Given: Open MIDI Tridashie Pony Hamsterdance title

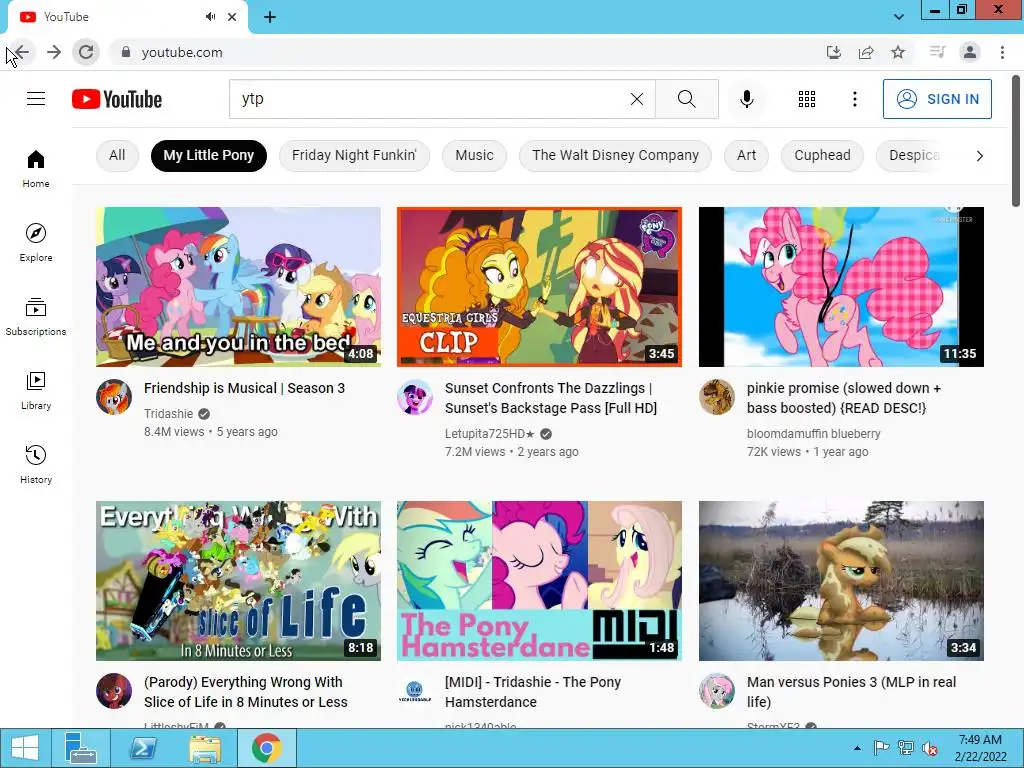Looking at the screenshot, I should pyautogui.click(x=533, y=692).
